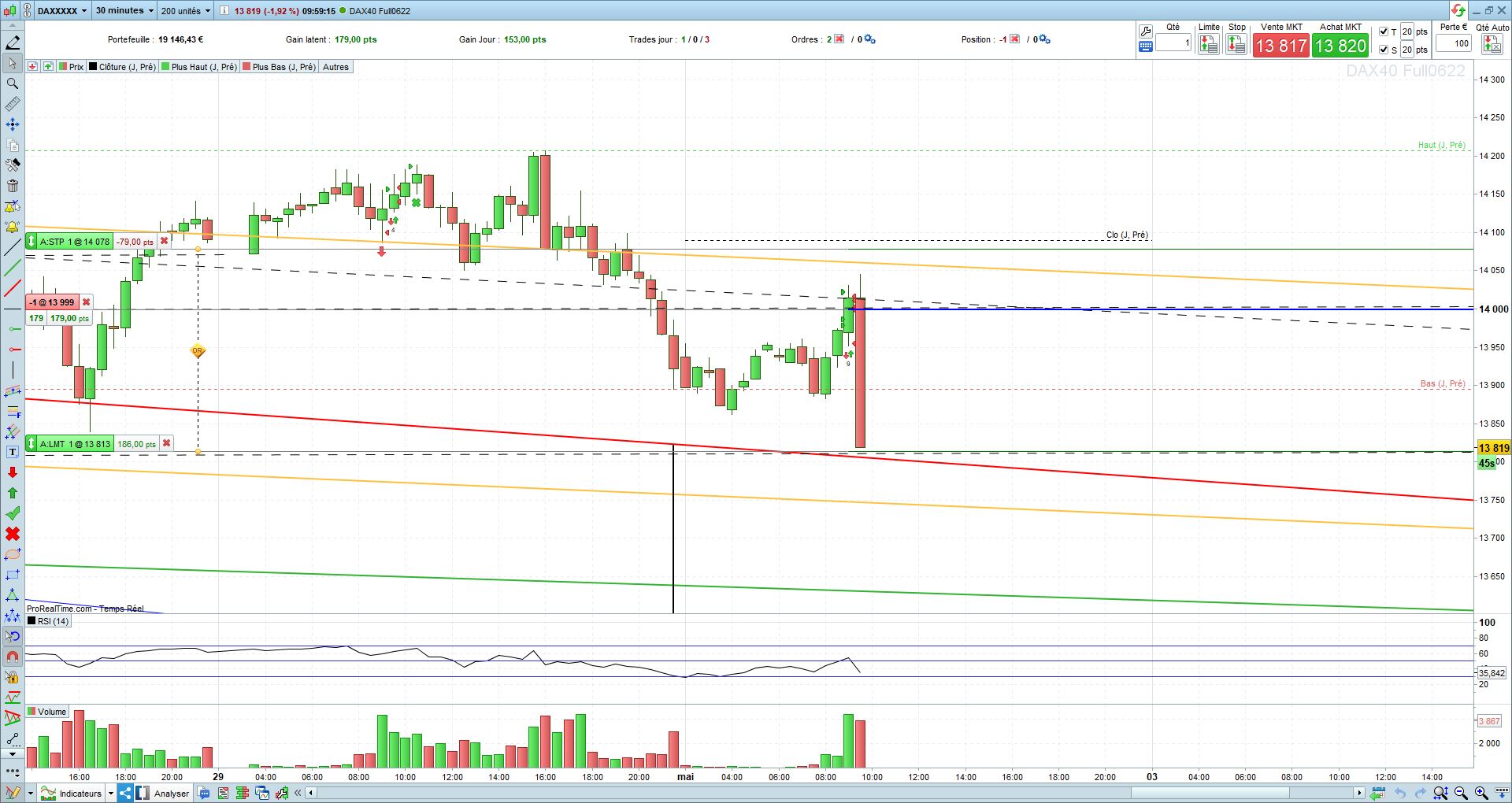Image resolution: width=1512 pixels, height=803 pixels.
Task: Open the 200 unités dropdown
Action: point(186,11)
